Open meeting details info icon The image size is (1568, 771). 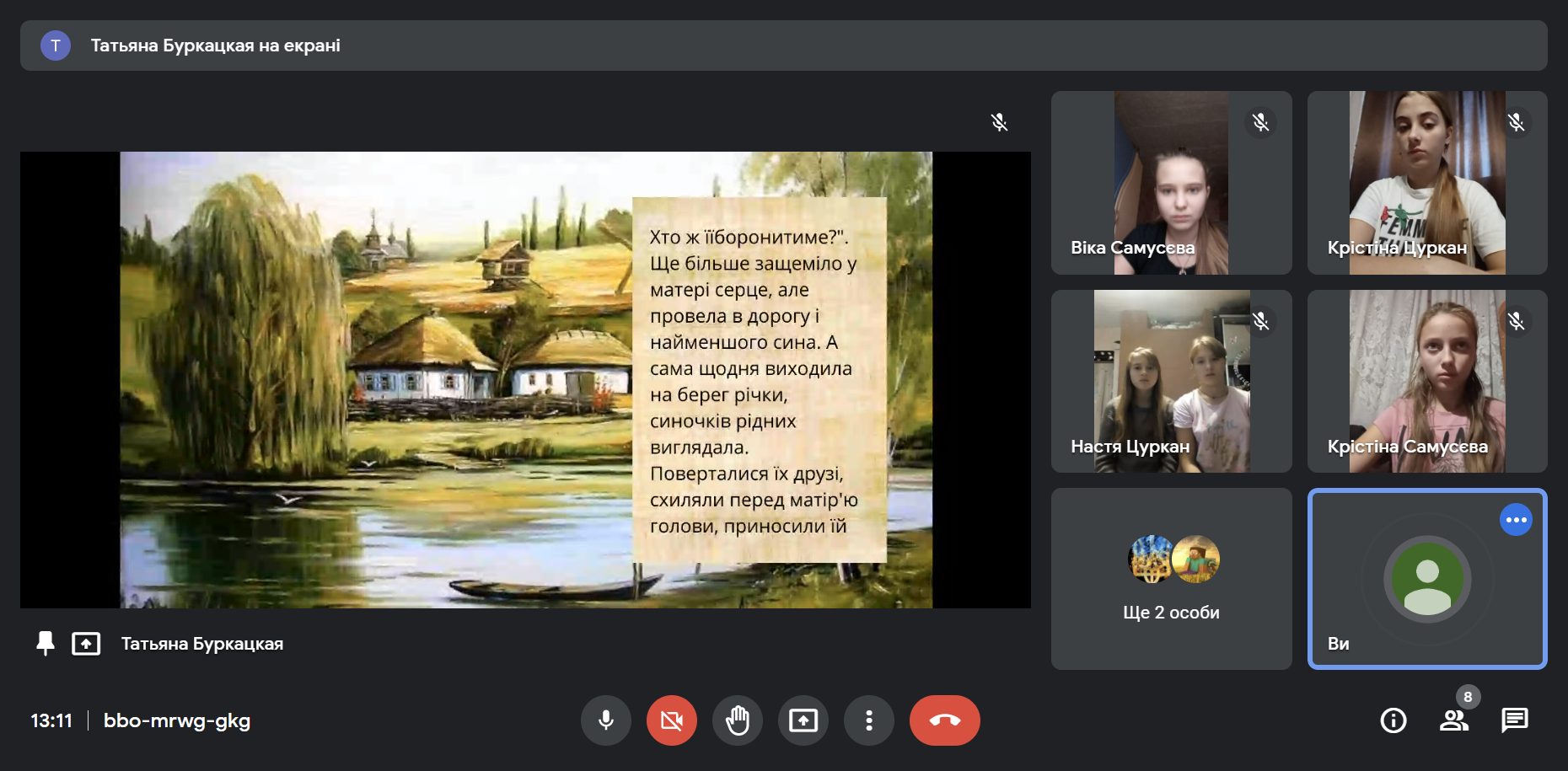(1393, 720)
